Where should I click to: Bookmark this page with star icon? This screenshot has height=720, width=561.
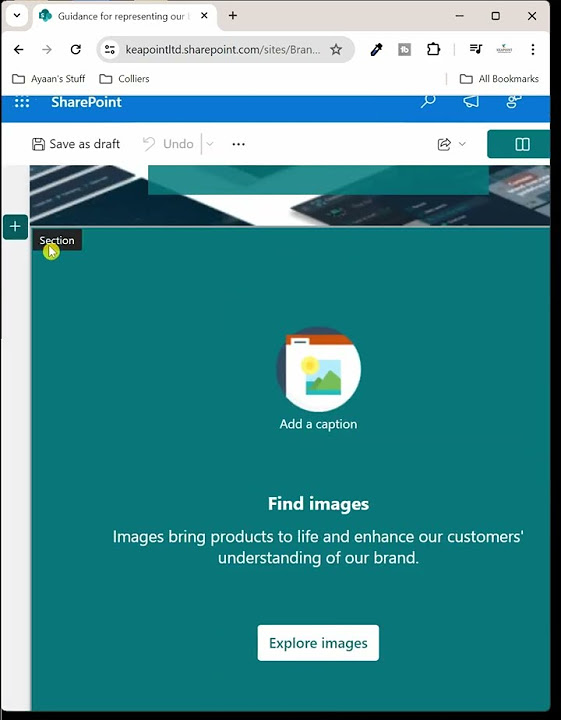[x=336, y=49]
